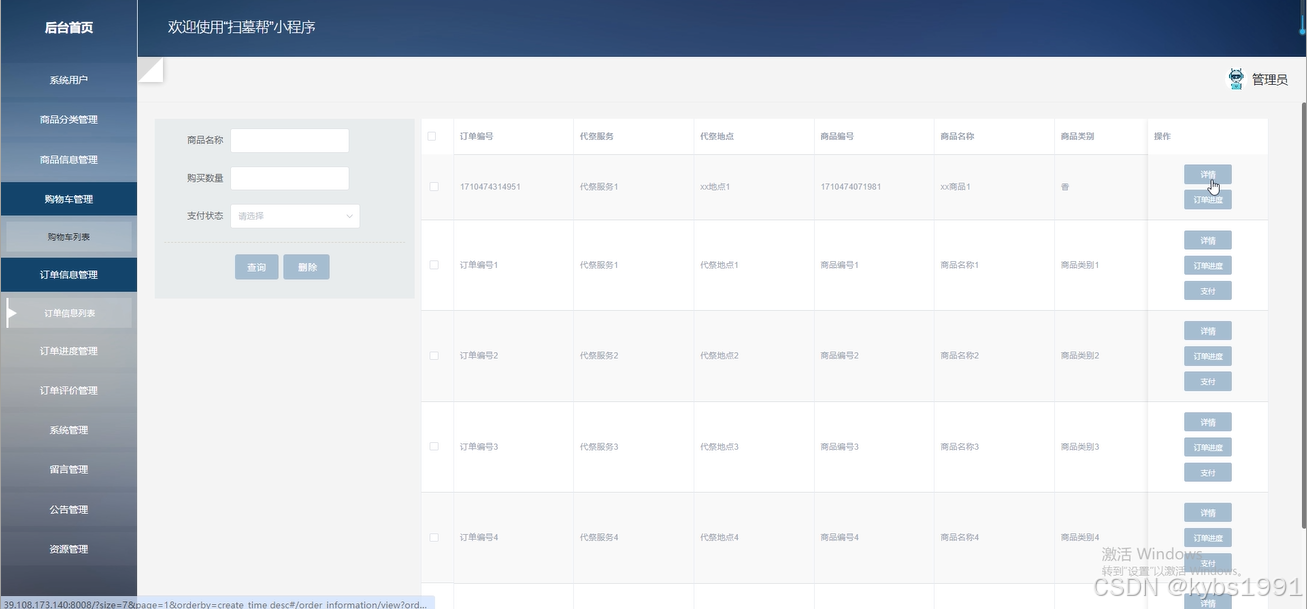Check the 订单编号1 row checkbox

point(433,265)
